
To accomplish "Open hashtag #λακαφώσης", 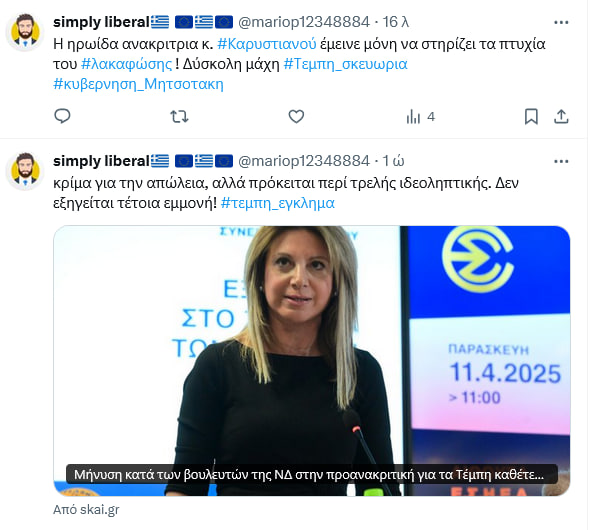I will click(126, 64).
